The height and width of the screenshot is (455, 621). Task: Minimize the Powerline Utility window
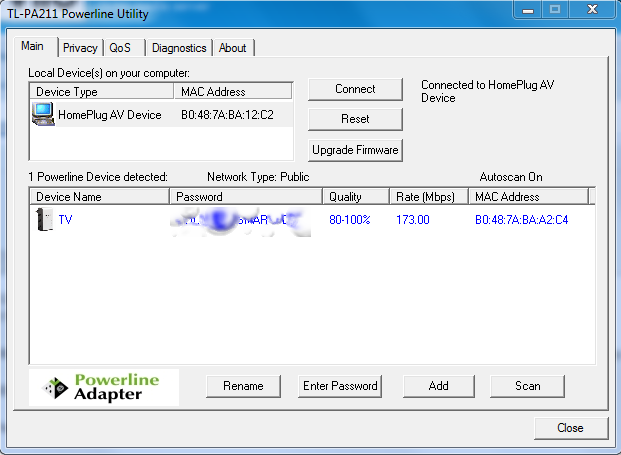(x=528, y=10)
